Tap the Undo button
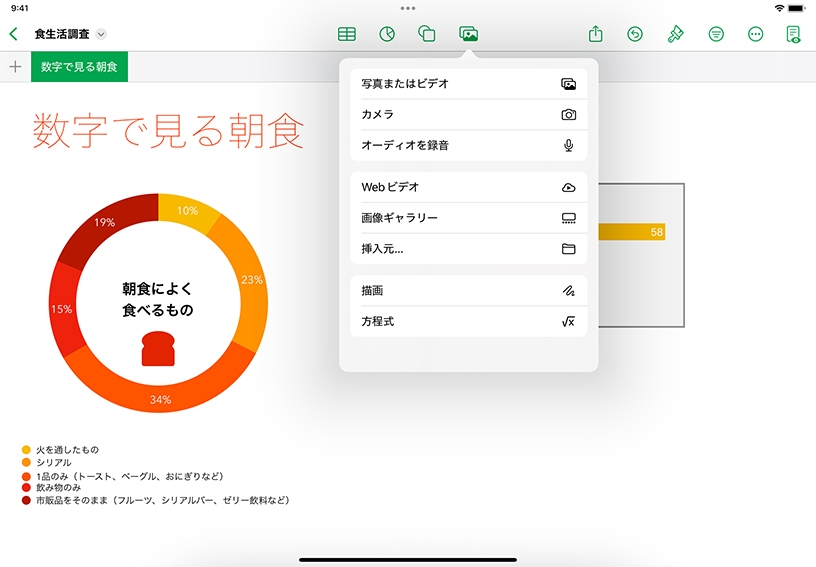 coord(635,34)
